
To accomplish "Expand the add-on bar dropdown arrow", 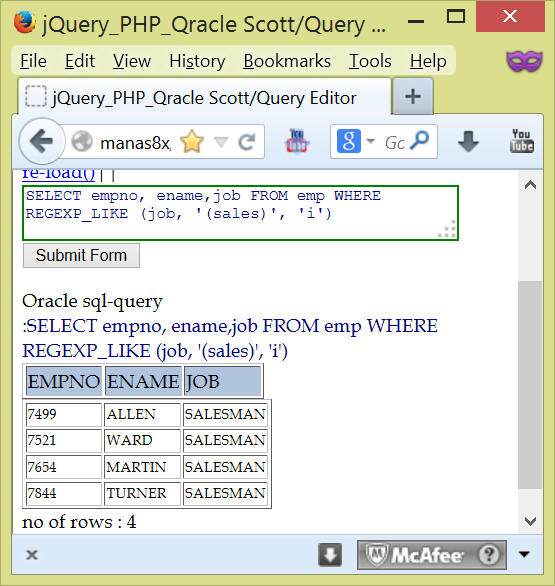I will [x=524, y=554].
